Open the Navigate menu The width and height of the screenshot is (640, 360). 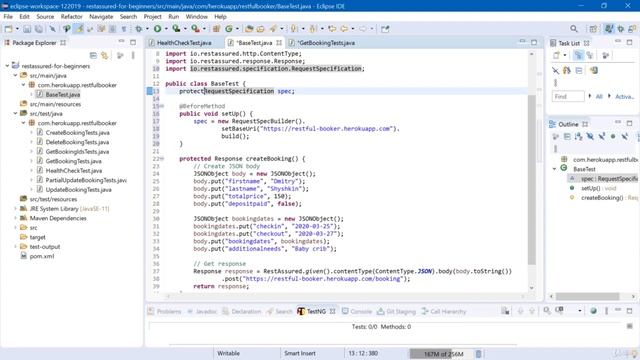tap(101, 17)
